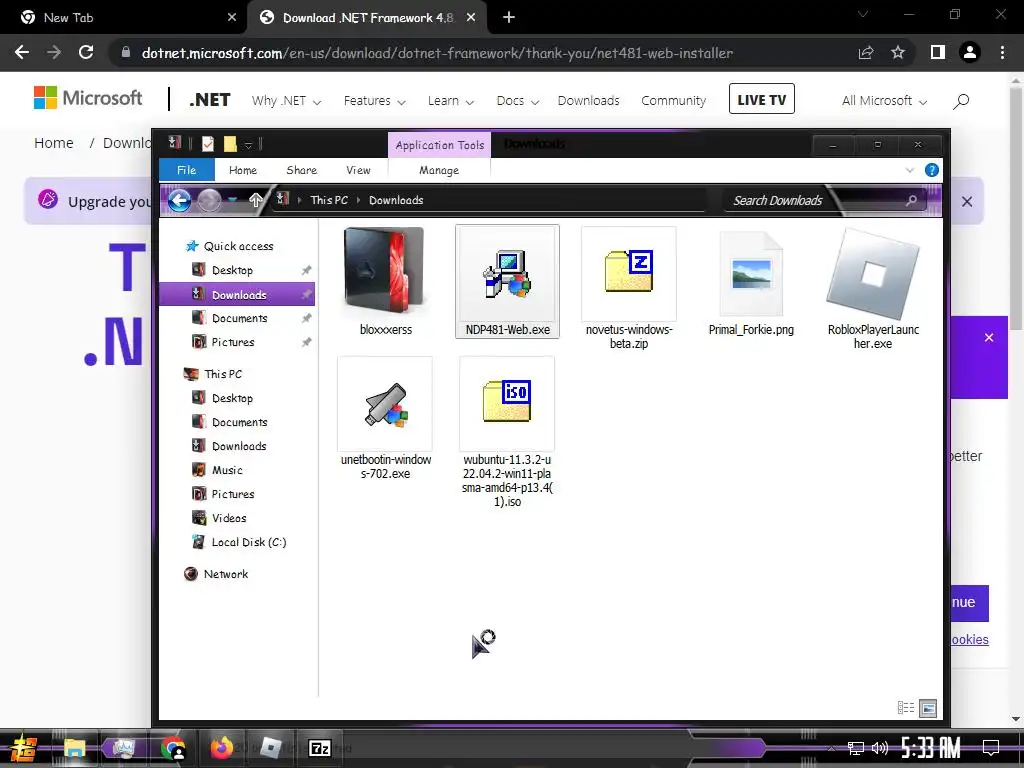The image size is (1024, 768).
Task: Expand the Learn dropdown menu
Action: tap(451, 101)
